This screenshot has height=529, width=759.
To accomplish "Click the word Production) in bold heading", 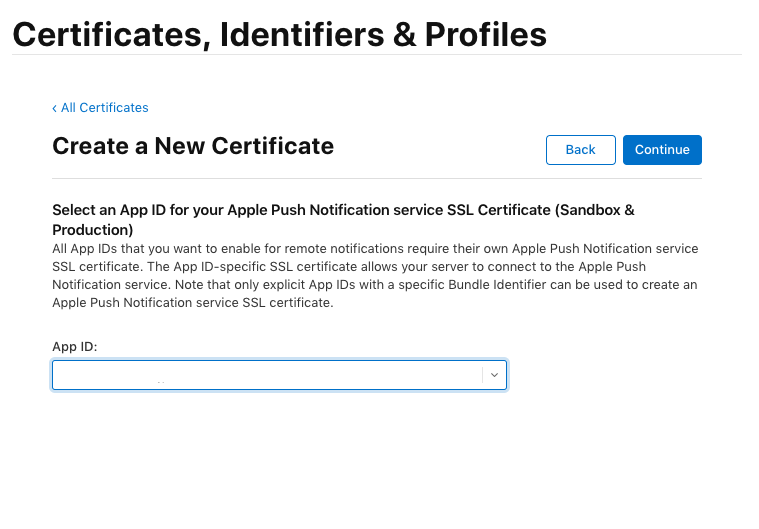I will click(92, 230).
